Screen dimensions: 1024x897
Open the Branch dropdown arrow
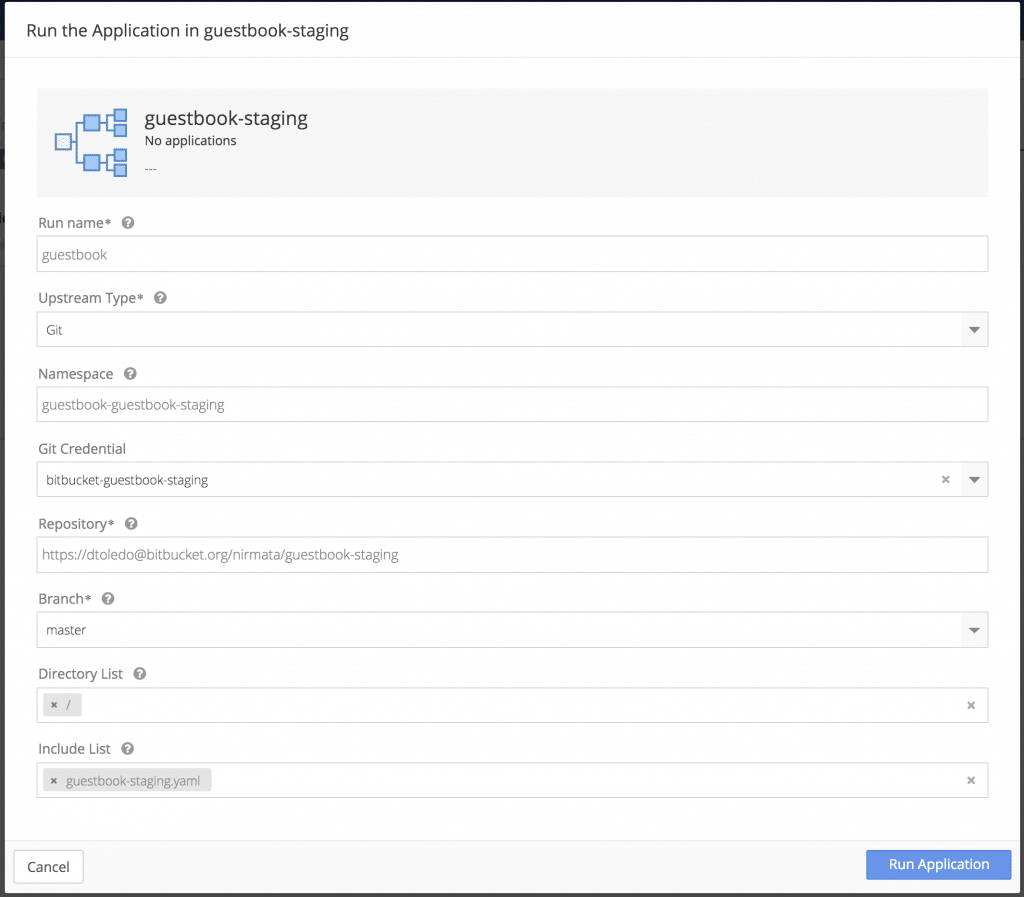tap(974, 630)
